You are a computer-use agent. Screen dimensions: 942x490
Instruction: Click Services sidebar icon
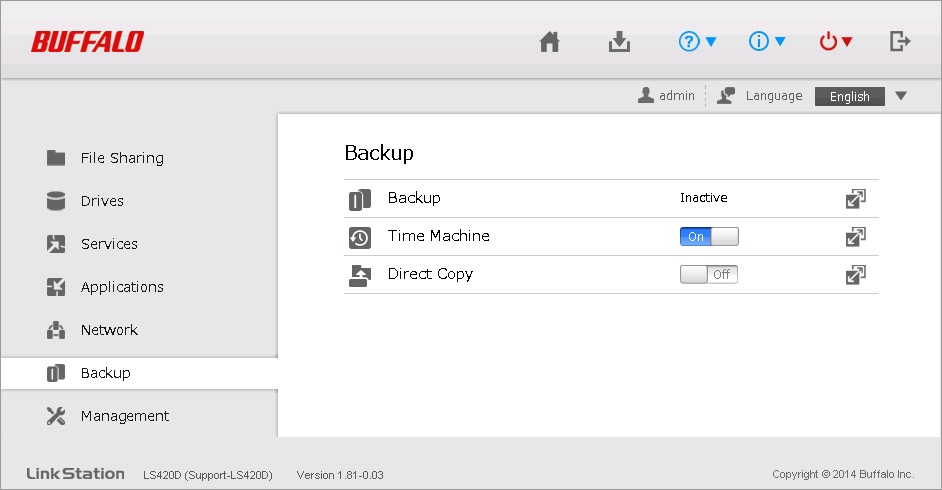(x=56, y=244)
